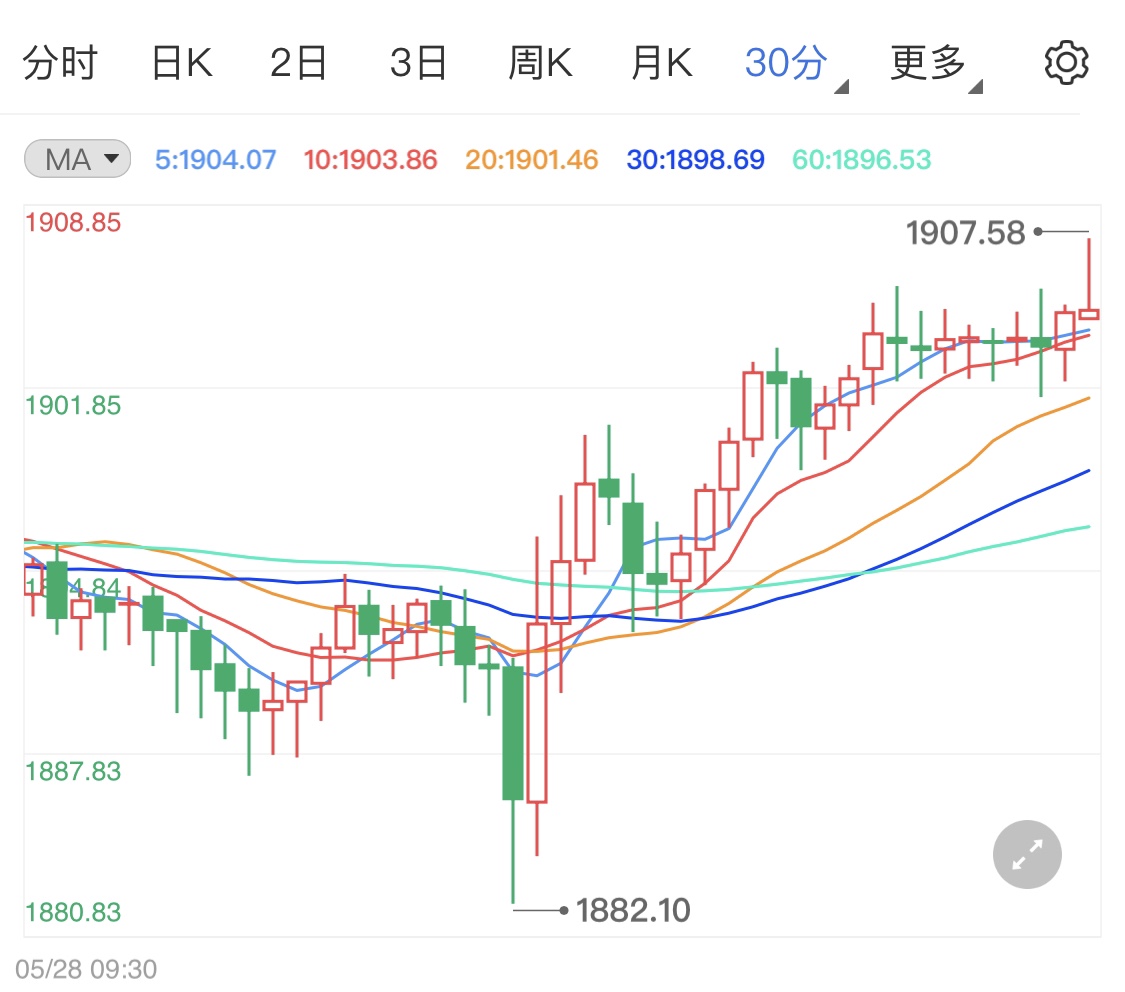This screenshot has height=992, width=1125.
Task: Select the 2日 chart tab
Action: (298, 63)
